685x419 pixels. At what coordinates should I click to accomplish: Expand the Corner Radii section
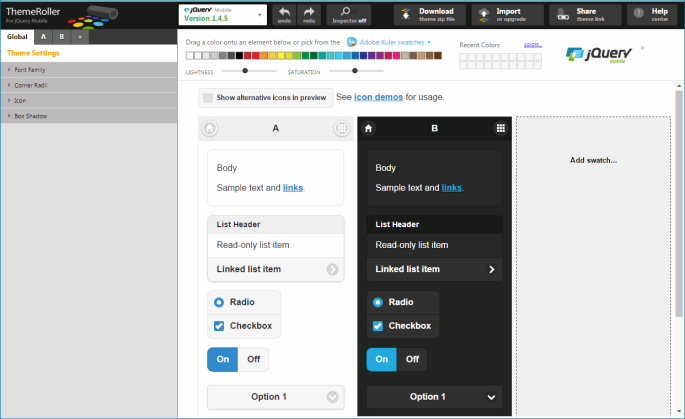pyautogui.click(x=89, y=85)
